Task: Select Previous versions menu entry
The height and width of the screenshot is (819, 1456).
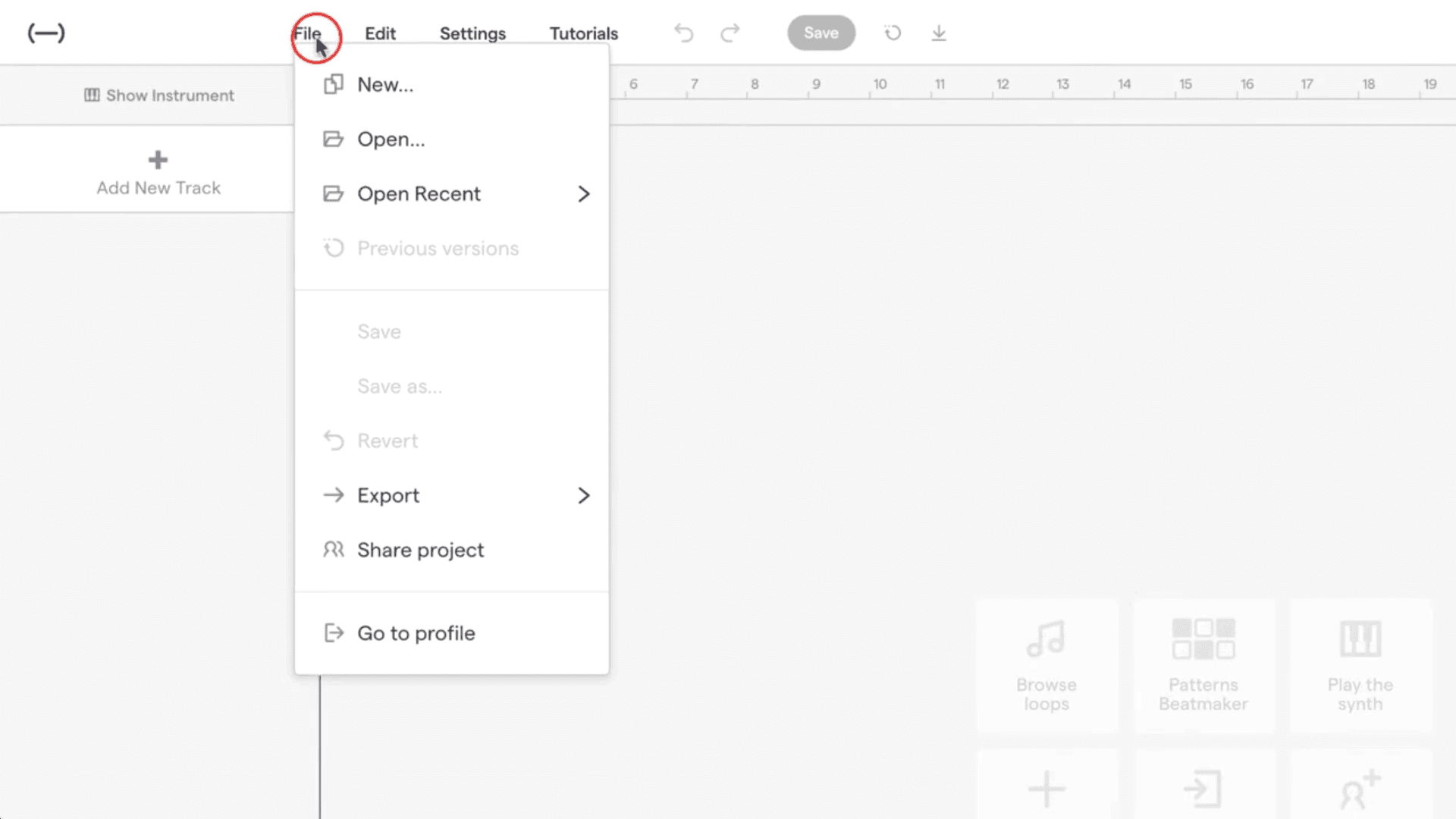Action: click(451, 248)
